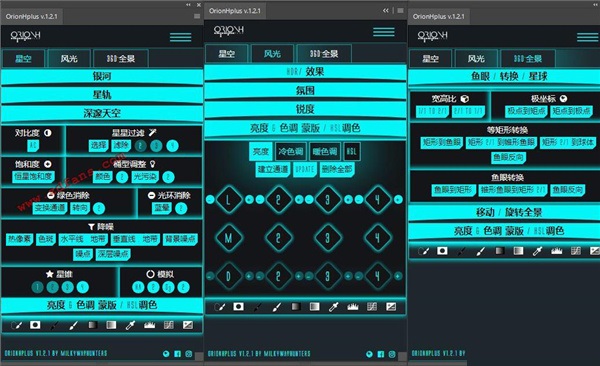This screenshot has width=600, height=366.
Task: Click the L diamond luminosity button
Action: (x=228, y=199)
